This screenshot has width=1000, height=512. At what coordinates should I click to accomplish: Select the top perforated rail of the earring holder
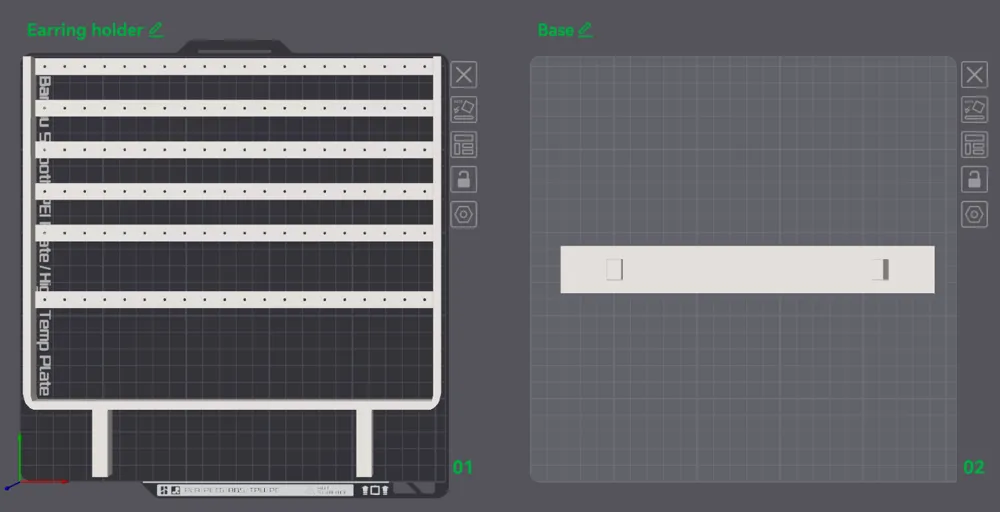tap(234, 66)
